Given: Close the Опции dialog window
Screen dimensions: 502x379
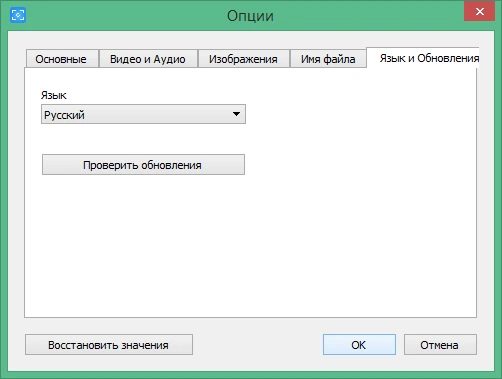Looking at the screenshot, I should click(479, 11).
